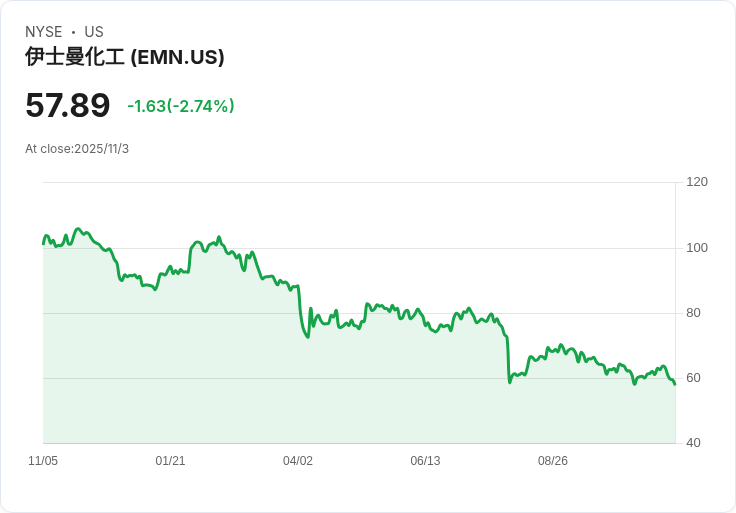The height and width of the screenshot is (513, 736).
Task: Click the US market label
Action: [x=94, y=32]
